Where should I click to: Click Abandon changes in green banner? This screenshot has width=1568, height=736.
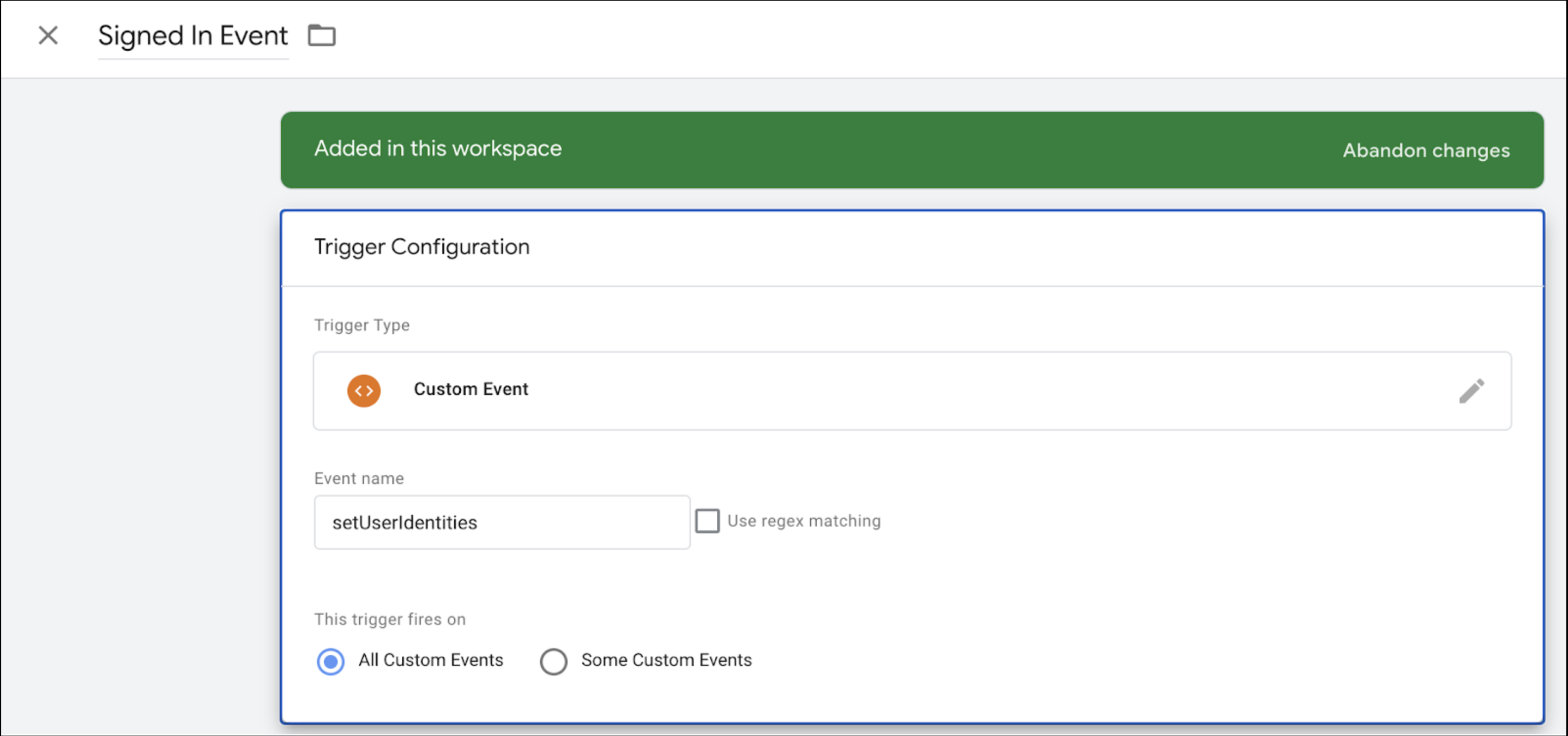click(1426, 150)
